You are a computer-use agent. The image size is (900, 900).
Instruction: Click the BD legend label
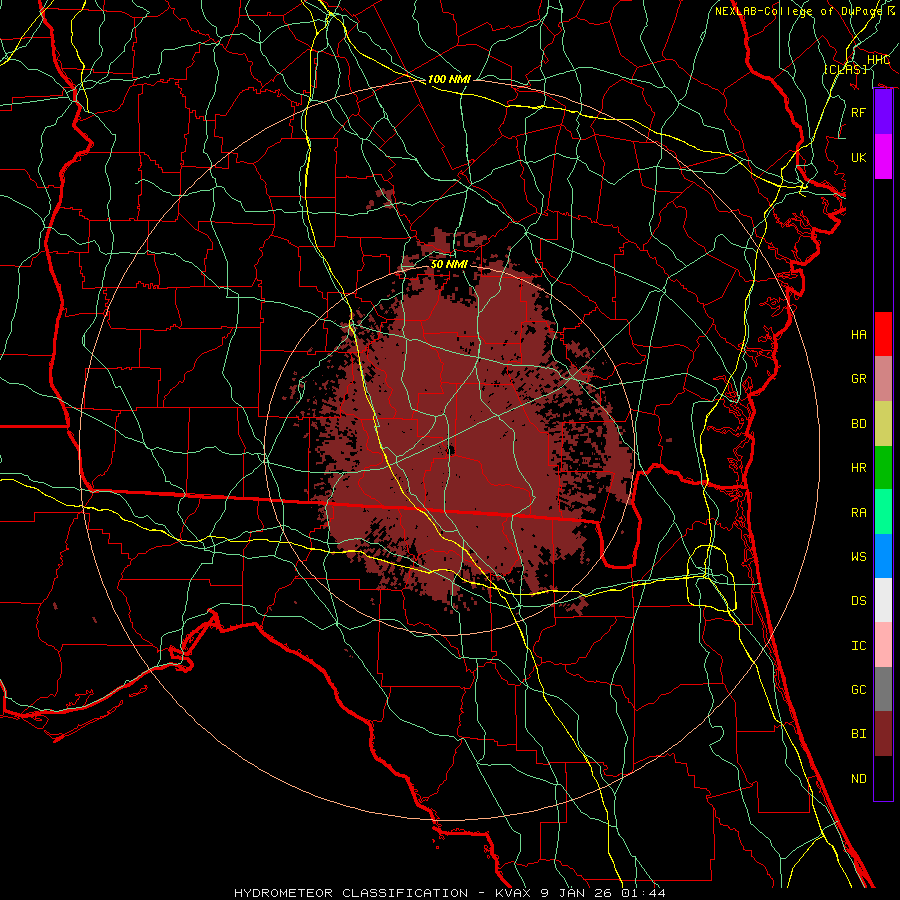pos(859,424)
